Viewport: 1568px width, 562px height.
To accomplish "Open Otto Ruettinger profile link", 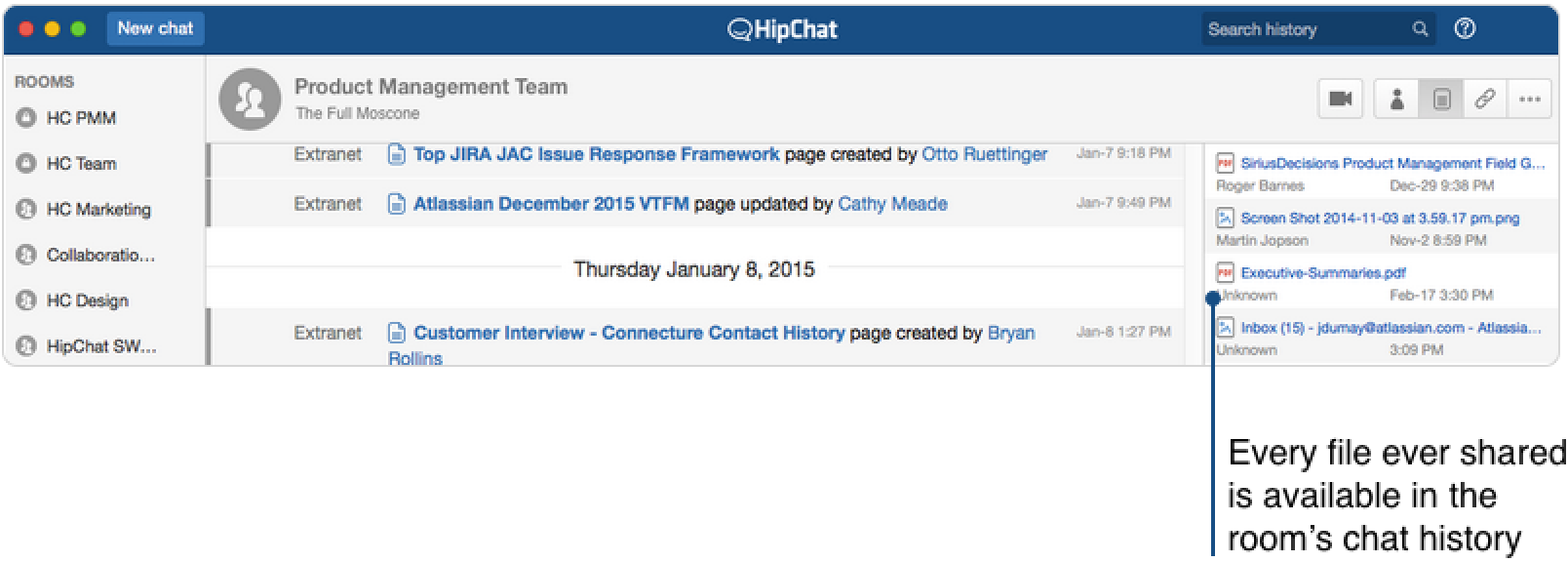I will pyautogui.click(x=984, y=154).
